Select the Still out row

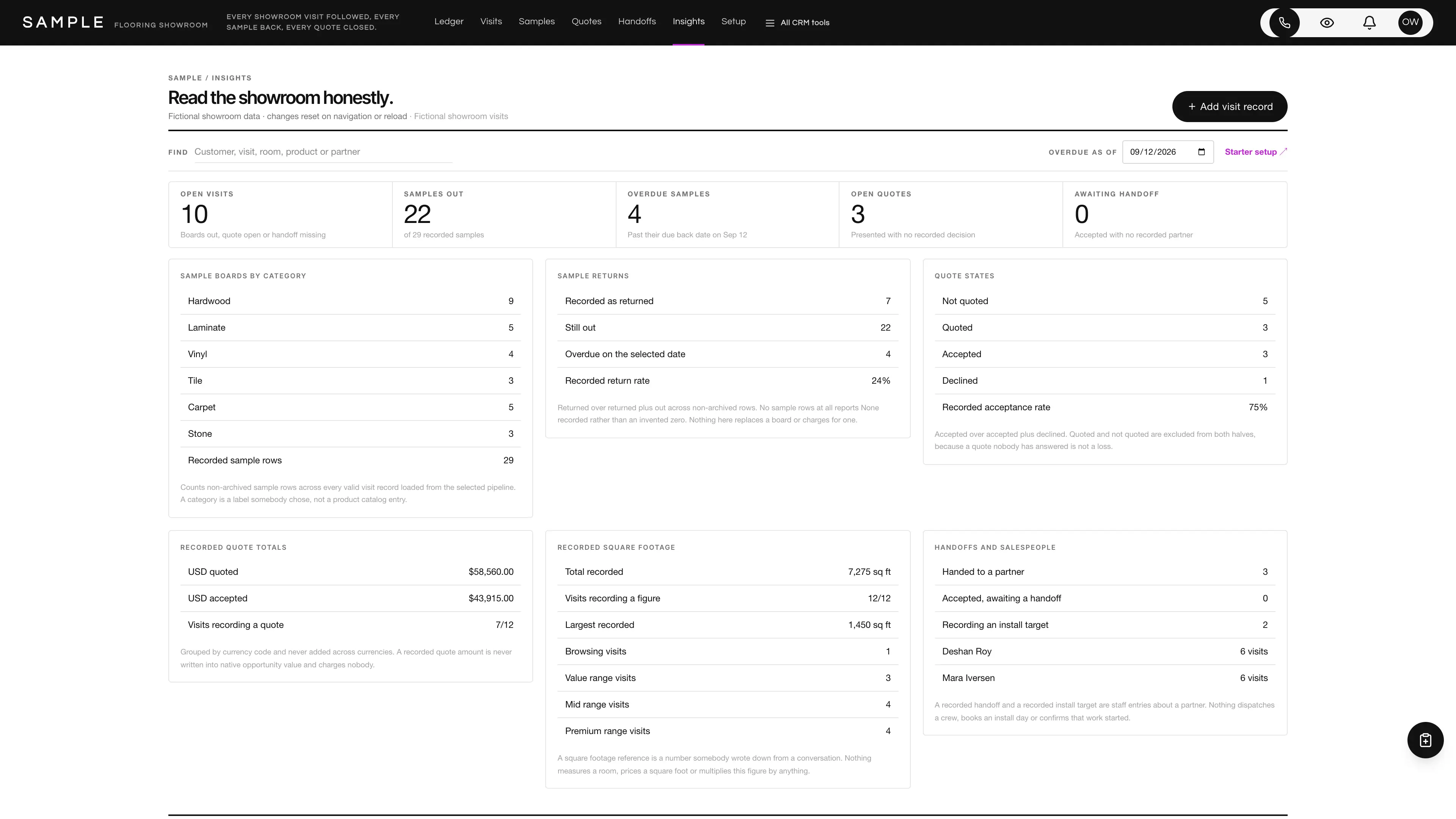(728, 328)
